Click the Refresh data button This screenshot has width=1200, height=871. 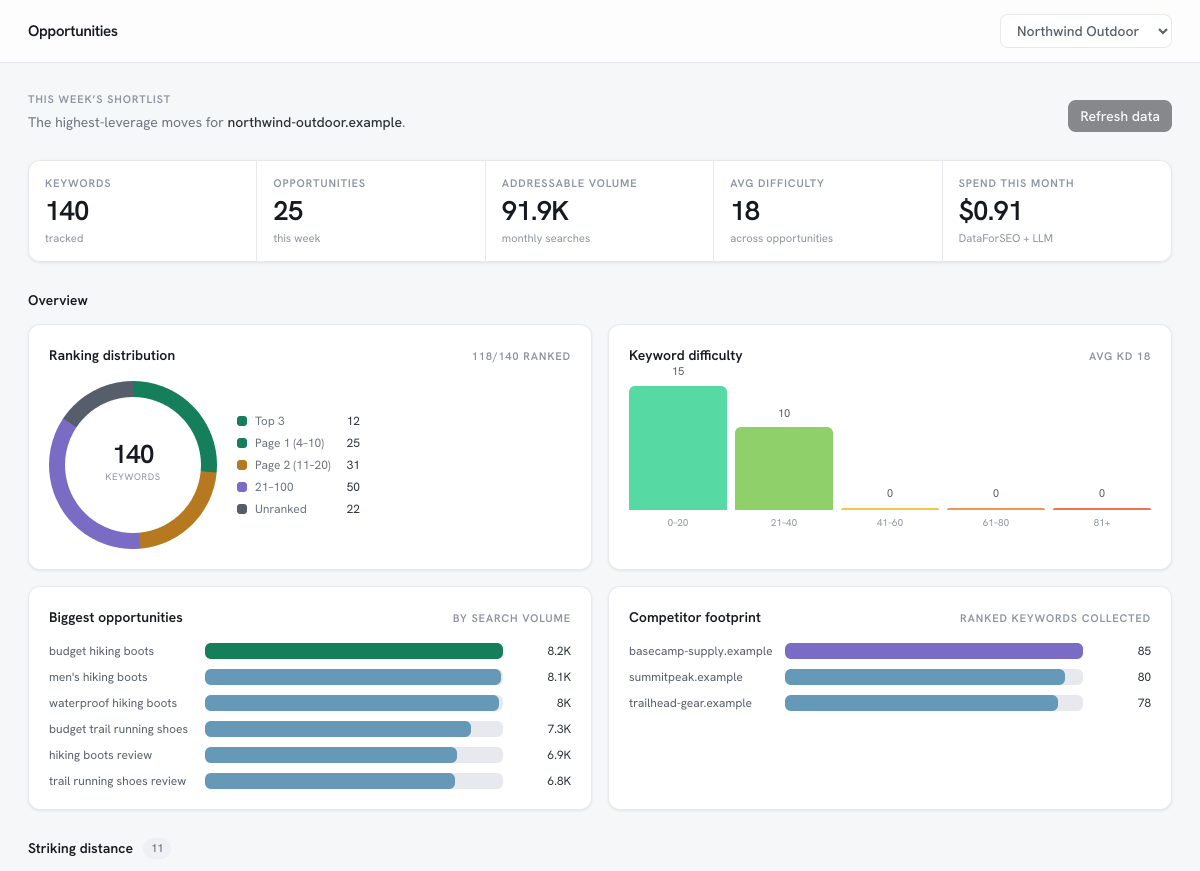point(1119,116)
